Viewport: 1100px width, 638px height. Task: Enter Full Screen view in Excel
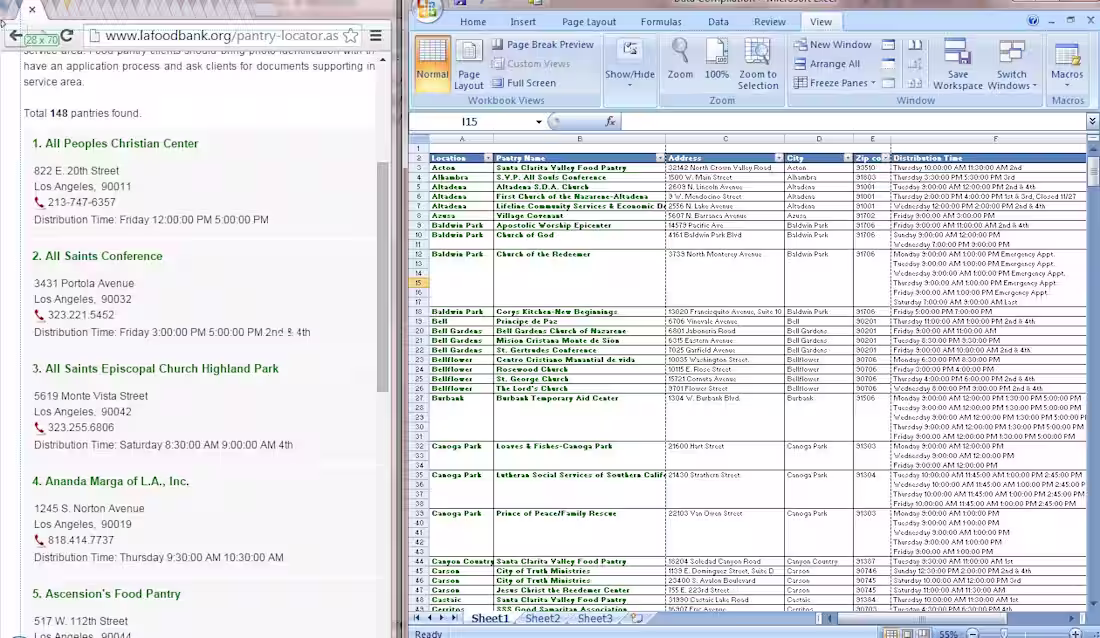523,83
